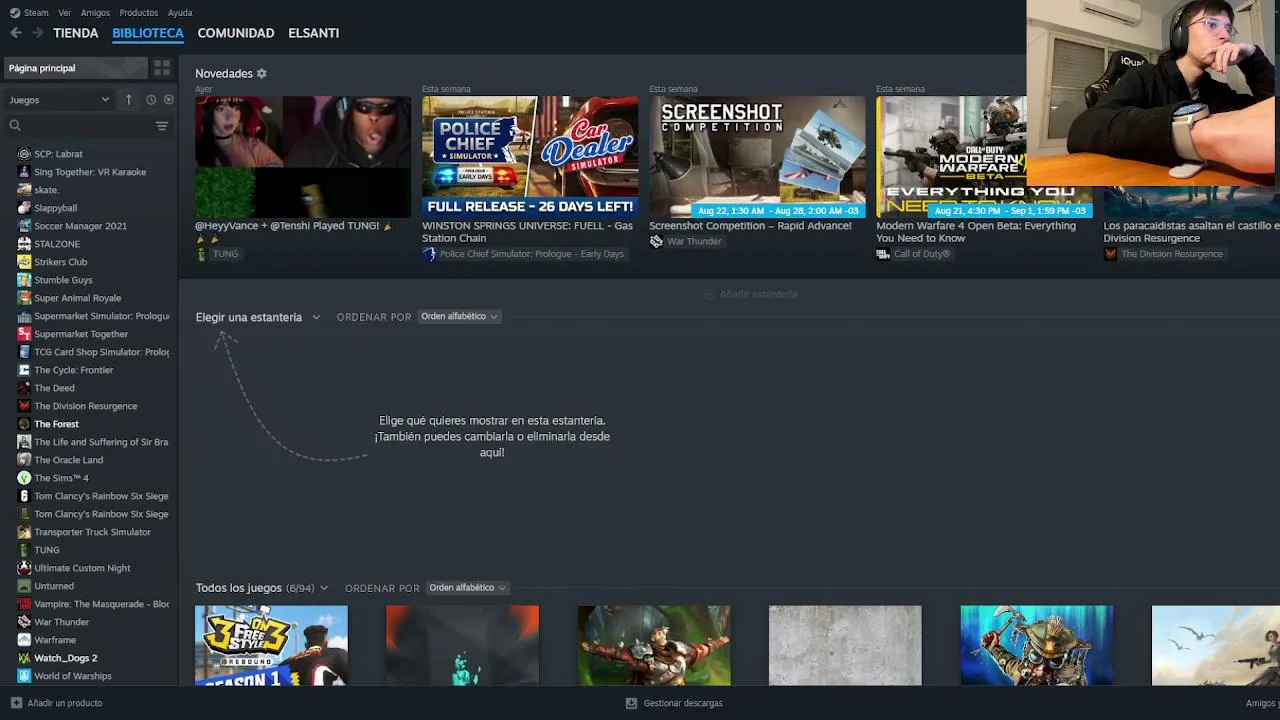Open Gestionar descargas
The width and height of the screenshot is (1280, 720).
(683, 703)
